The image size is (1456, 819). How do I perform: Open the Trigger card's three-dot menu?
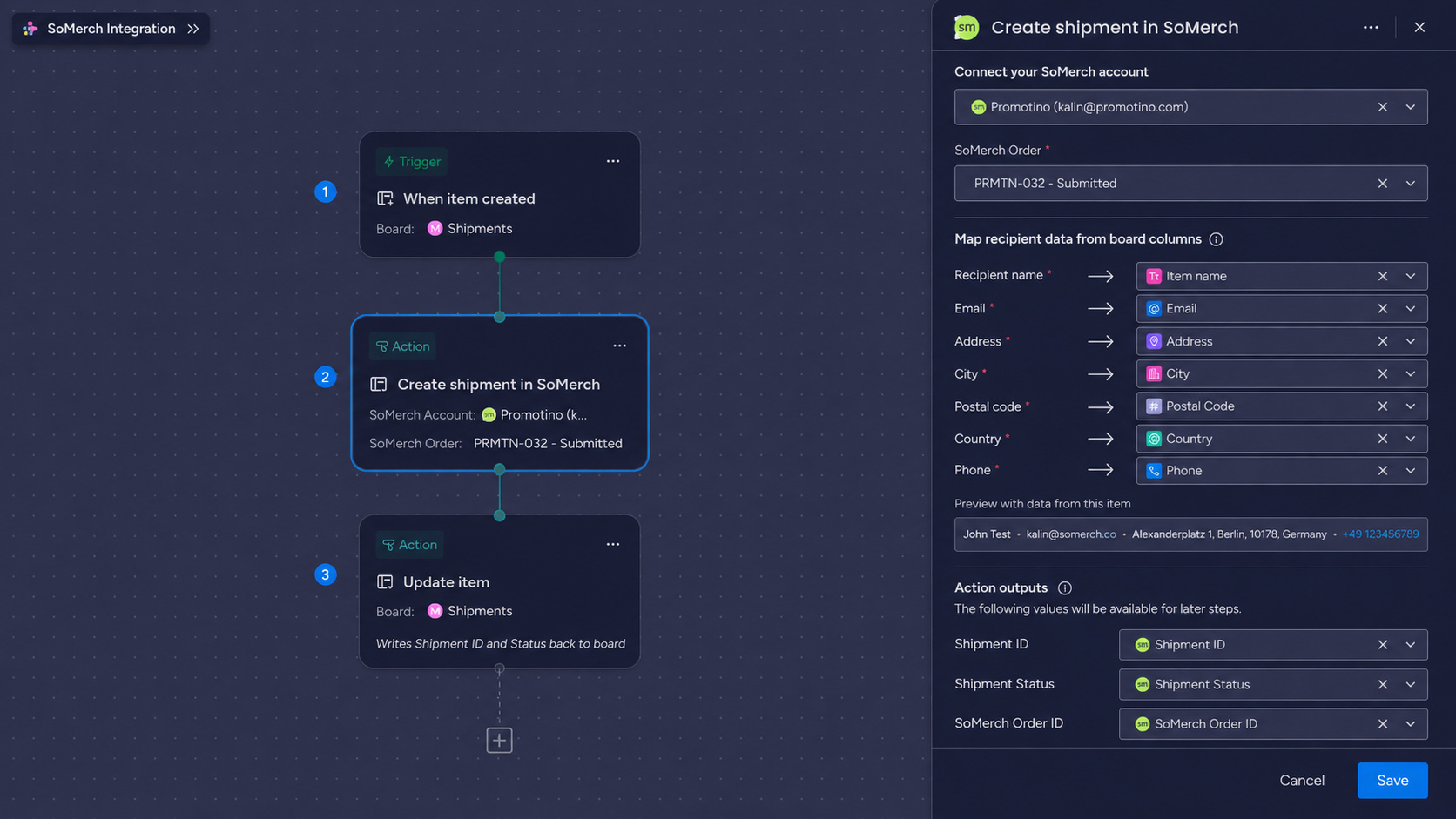(613, 161)
